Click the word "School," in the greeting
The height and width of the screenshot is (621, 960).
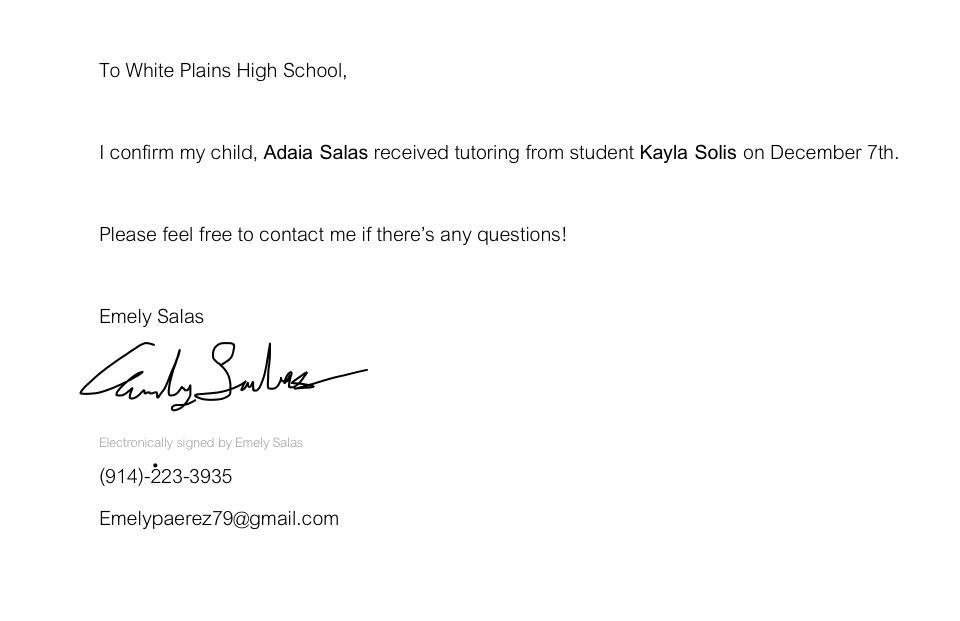tap(315, 71)
